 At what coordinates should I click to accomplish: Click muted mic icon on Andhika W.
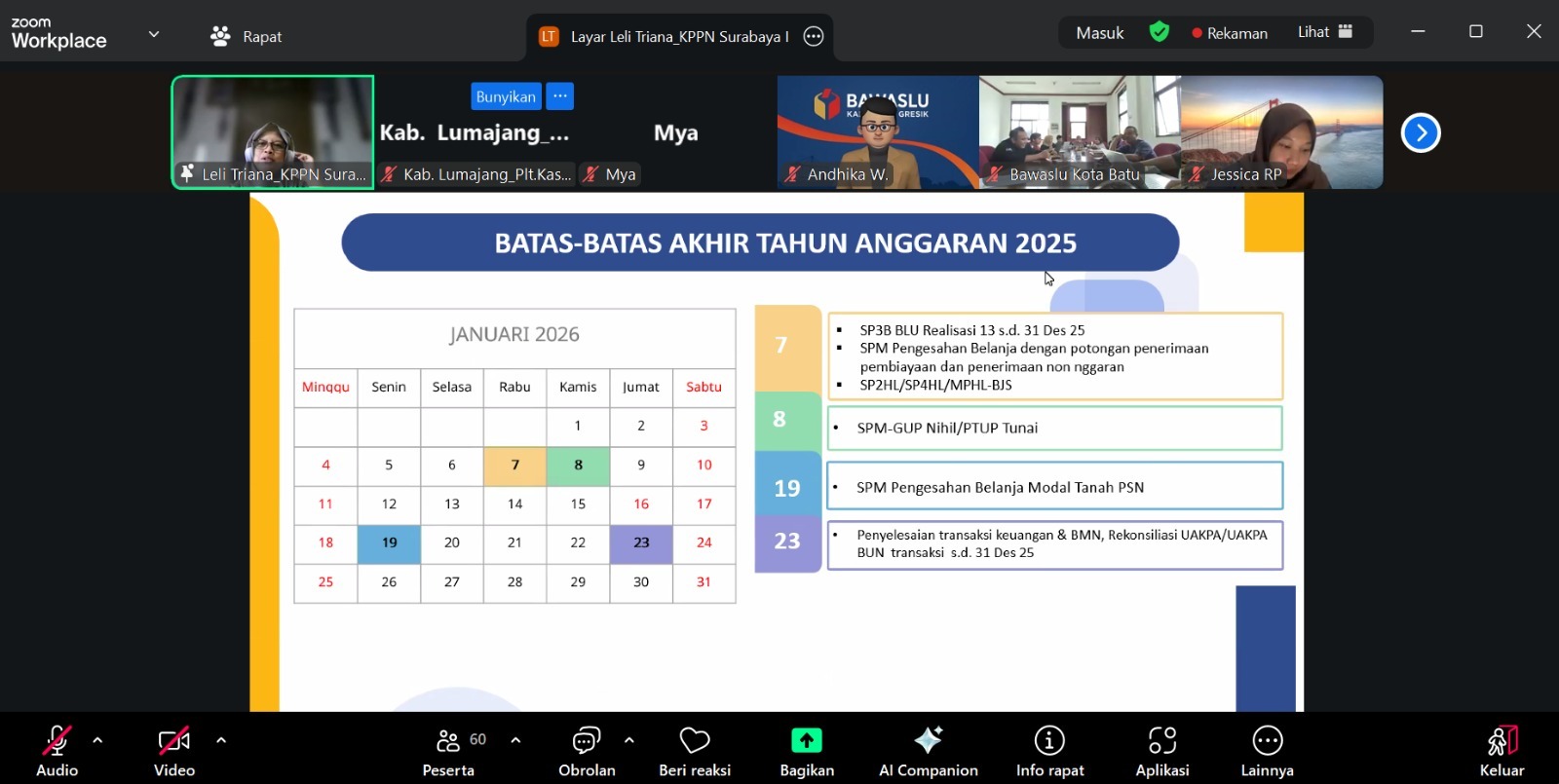tap(793, 174)
